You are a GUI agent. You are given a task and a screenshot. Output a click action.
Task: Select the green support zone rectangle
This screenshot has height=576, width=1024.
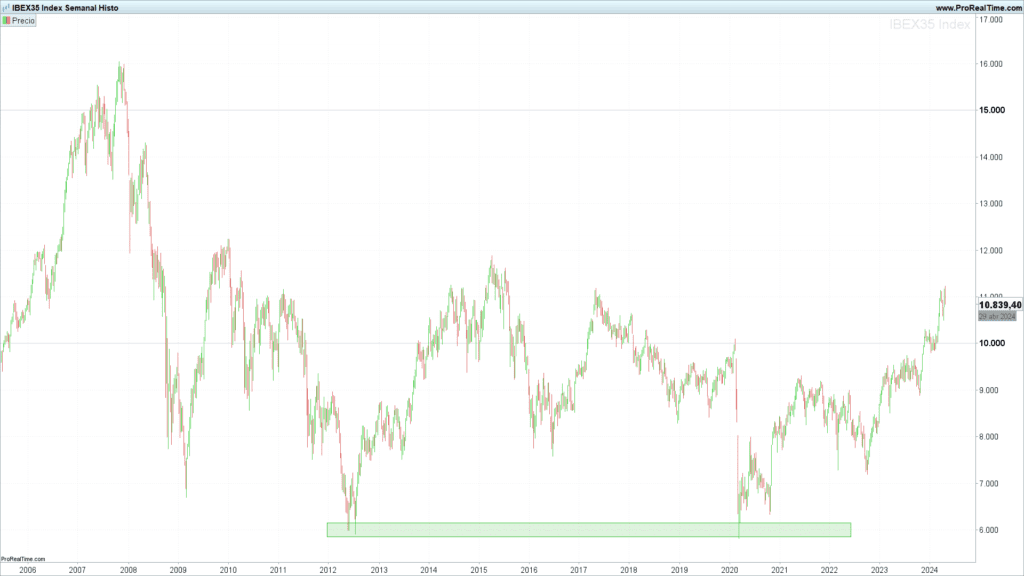coord(588,530)
